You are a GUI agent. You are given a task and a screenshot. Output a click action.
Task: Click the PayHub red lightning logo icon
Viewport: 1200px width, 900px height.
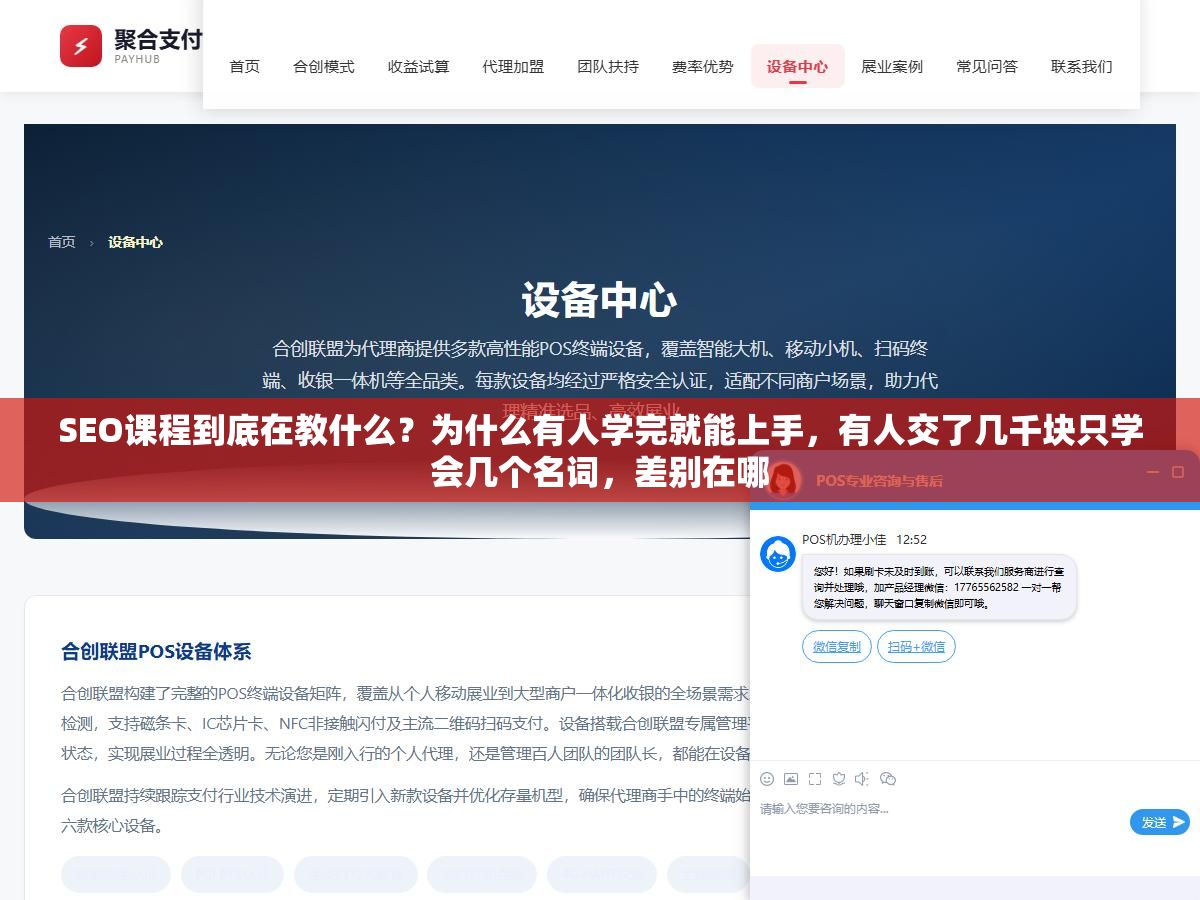click(81, 46)
